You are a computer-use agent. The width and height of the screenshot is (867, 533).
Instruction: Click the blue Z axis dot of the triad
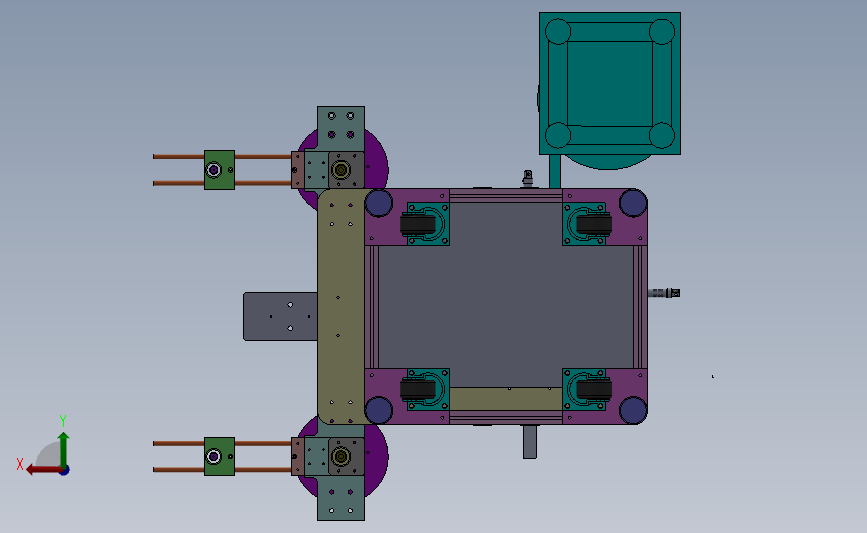click(65, 471)
